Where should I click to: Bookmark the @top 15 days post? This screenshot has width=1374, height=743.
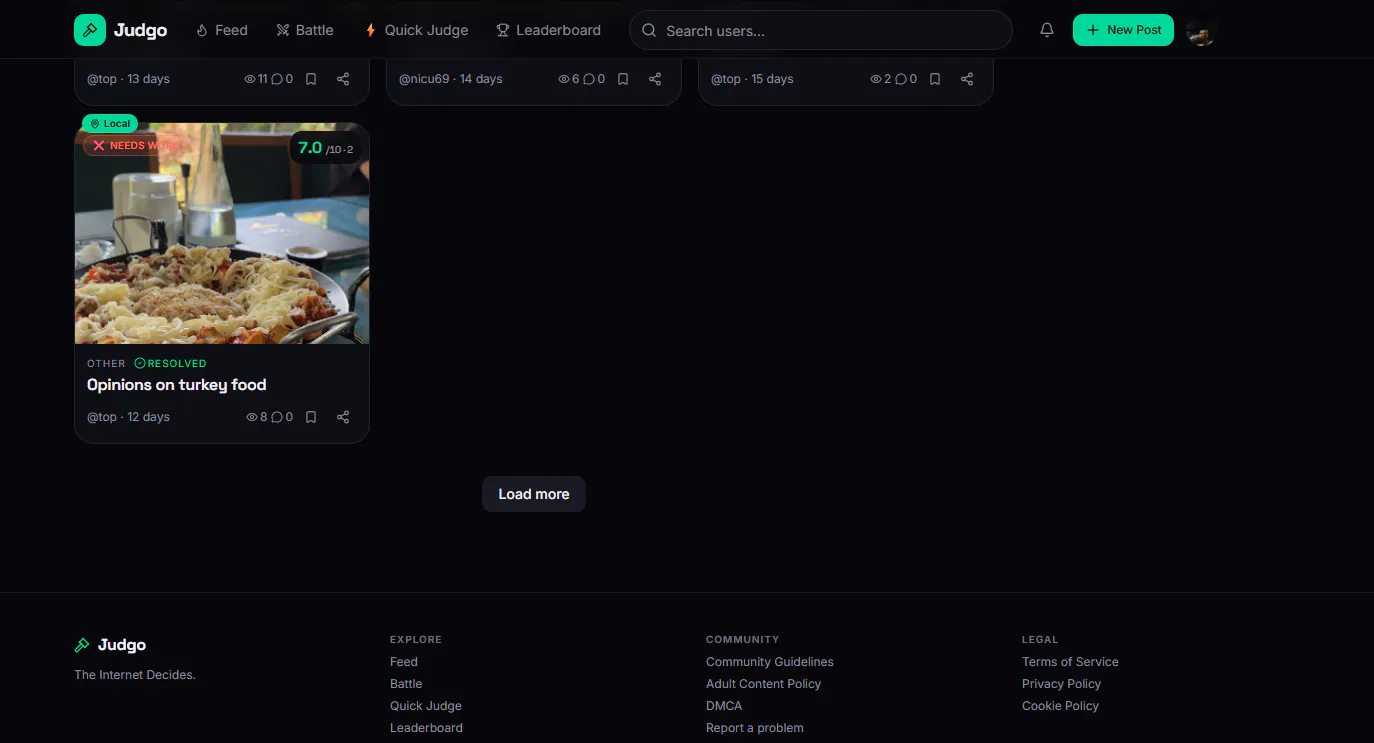pos(935,79)
